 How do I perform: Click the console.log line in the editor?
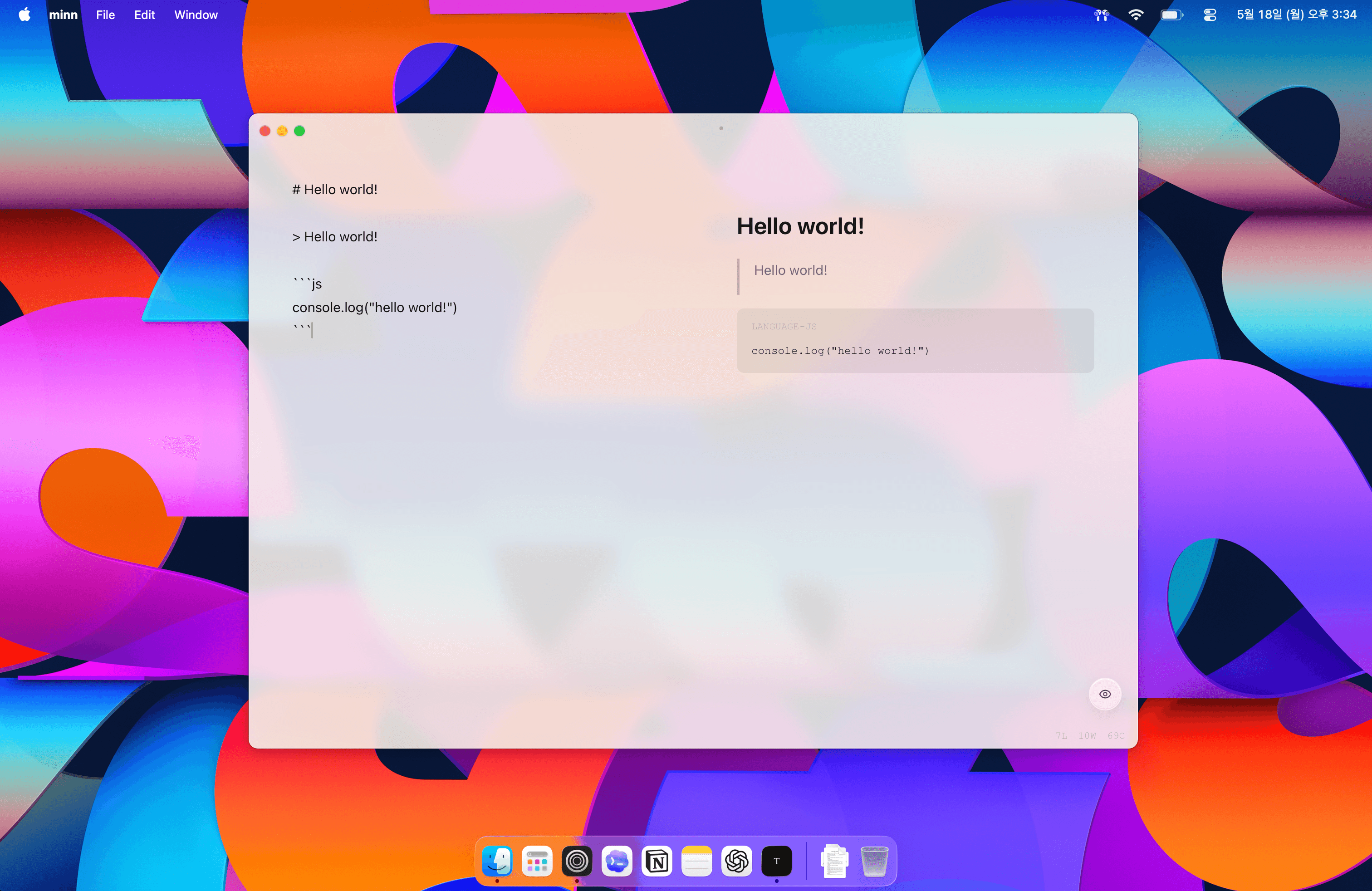(x=375, y=308)
